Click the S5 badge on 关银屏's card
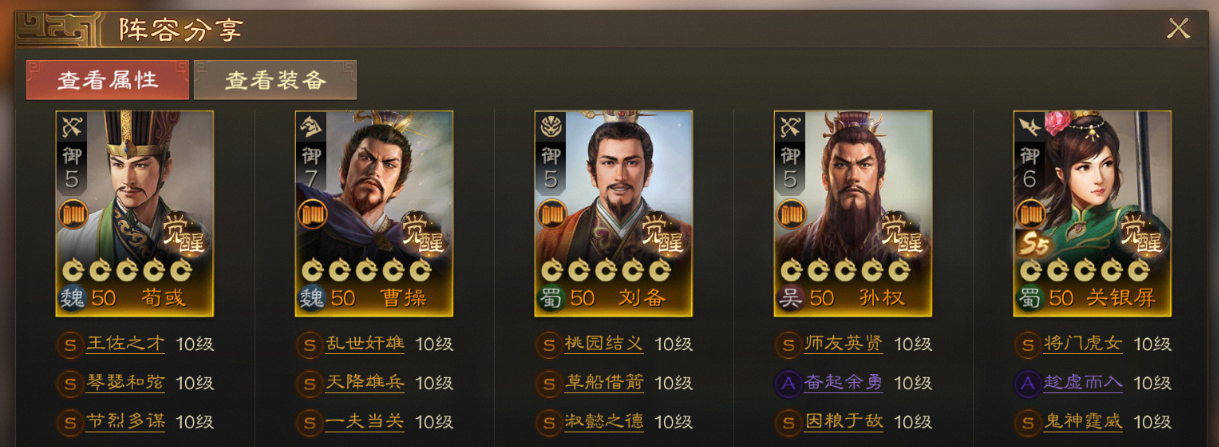Screen dimensions: 1219x447 point(1035,246)
